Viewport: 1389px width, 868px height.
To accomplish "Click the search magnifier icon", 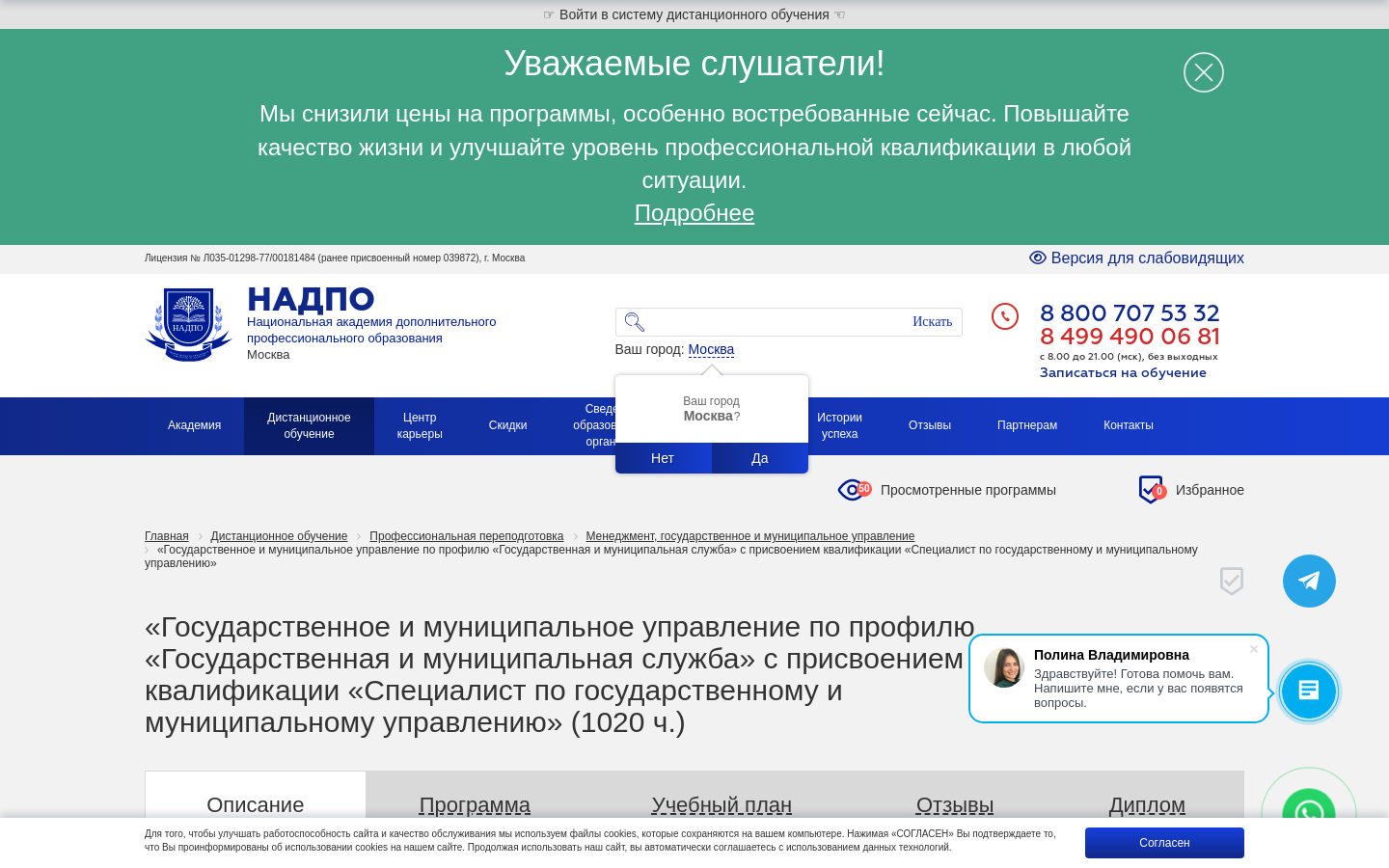I will click(x=634, y=322).
